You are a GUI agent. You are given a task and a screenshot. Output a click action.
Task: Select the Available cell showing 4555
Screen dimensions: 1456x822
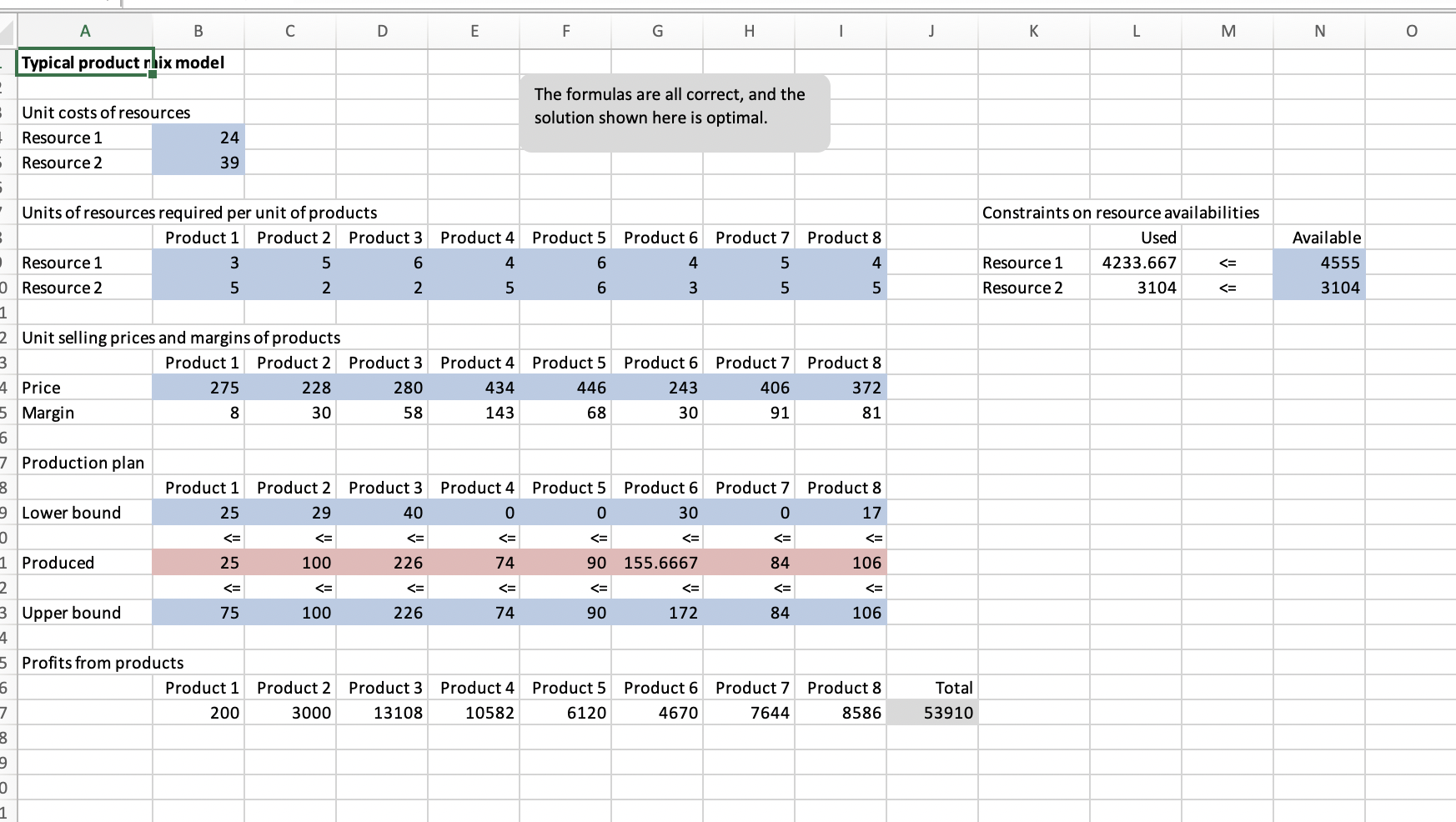click(x=1319, y=263)
